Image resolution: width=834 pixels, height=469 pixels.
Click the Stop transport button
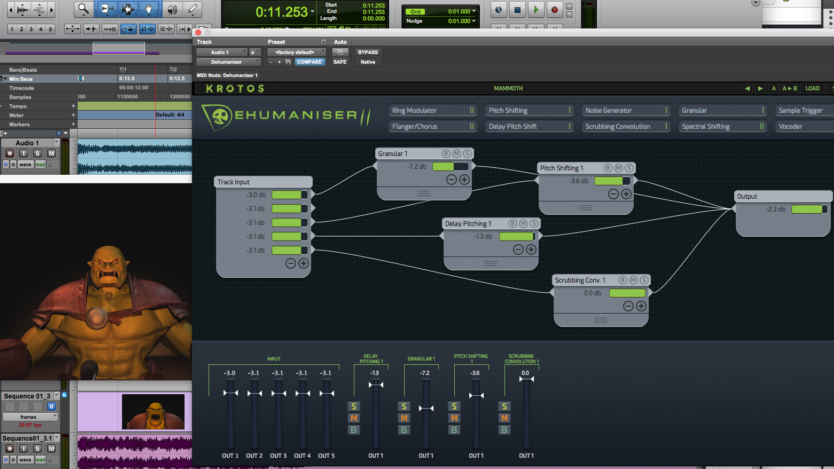tap(517, 10)
